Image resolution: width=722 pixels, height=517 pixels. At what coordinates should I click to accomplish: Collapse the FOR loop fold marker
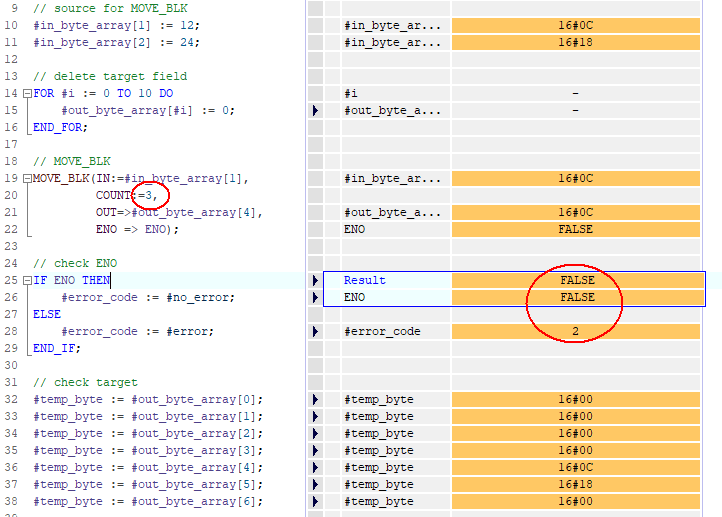coord(28,94)
